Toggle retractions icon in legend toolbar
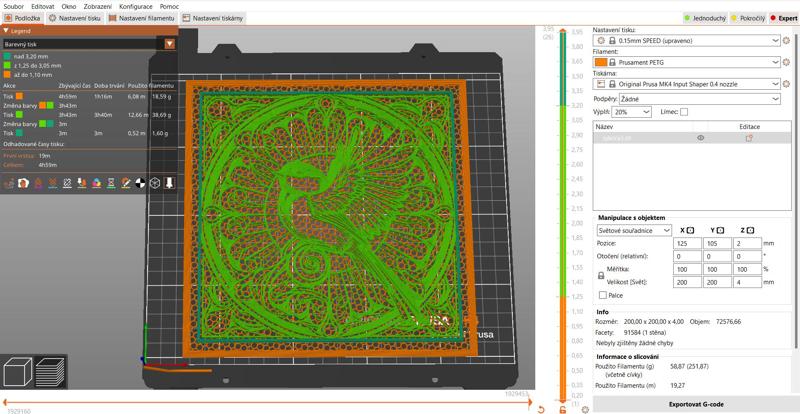The width and height of the screenshot is (800, 414). pyautogui.click(x=38, y=183)
